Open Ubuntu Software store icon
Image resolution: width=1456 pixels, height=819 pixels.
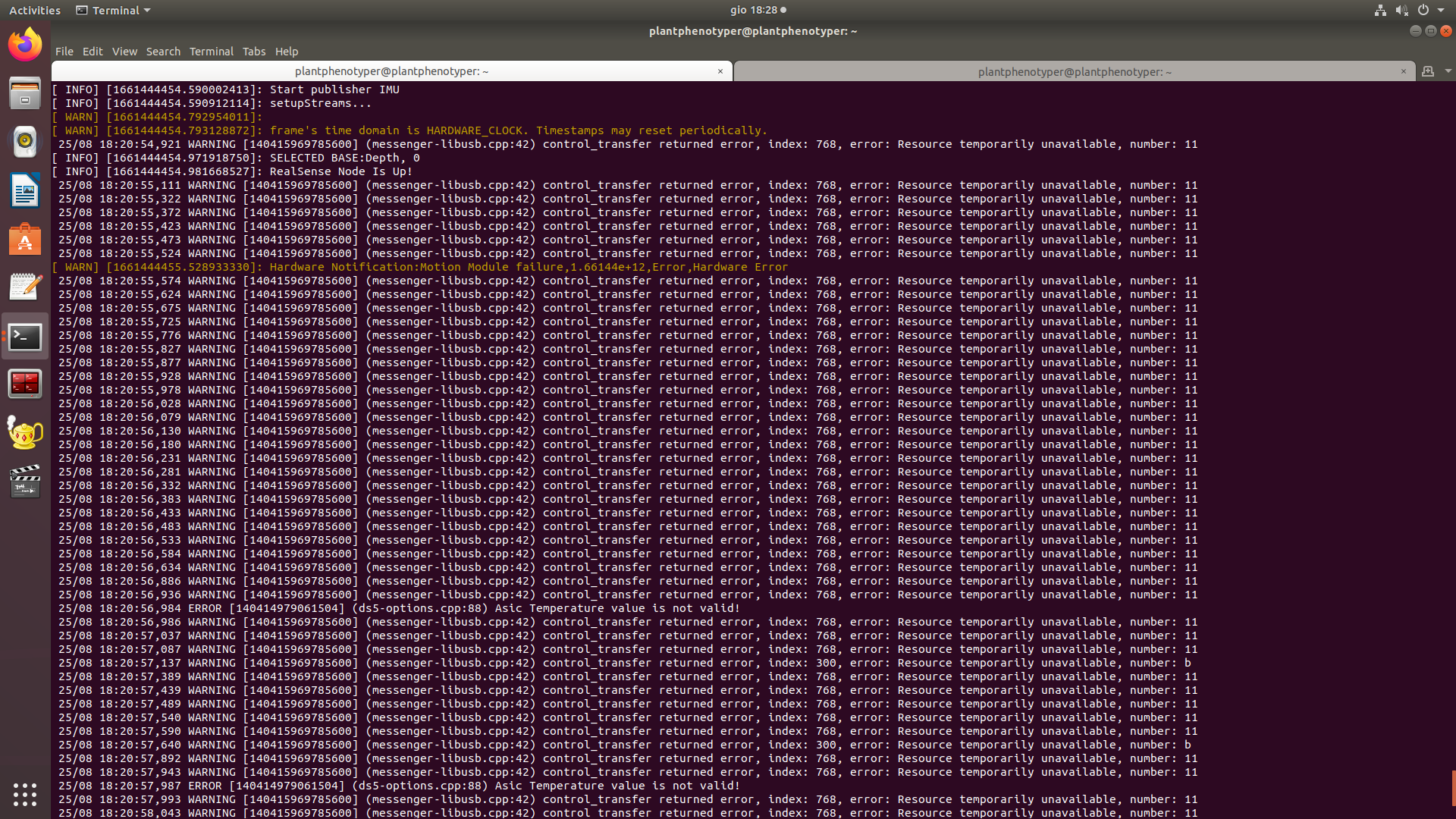[x=25, y=239]
